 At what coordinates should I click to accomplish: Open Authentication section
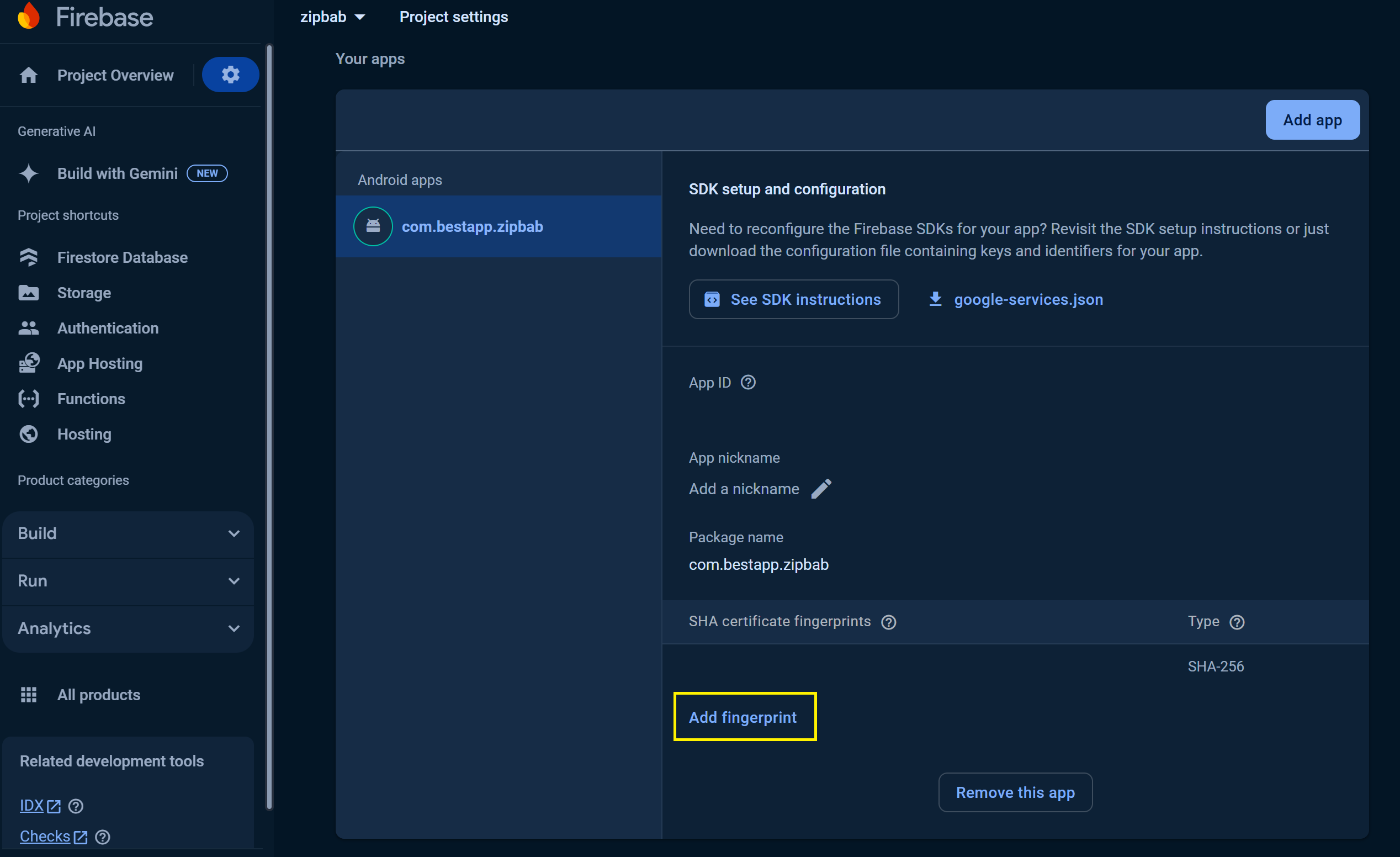pyautogui.click(x=108, y=328)
